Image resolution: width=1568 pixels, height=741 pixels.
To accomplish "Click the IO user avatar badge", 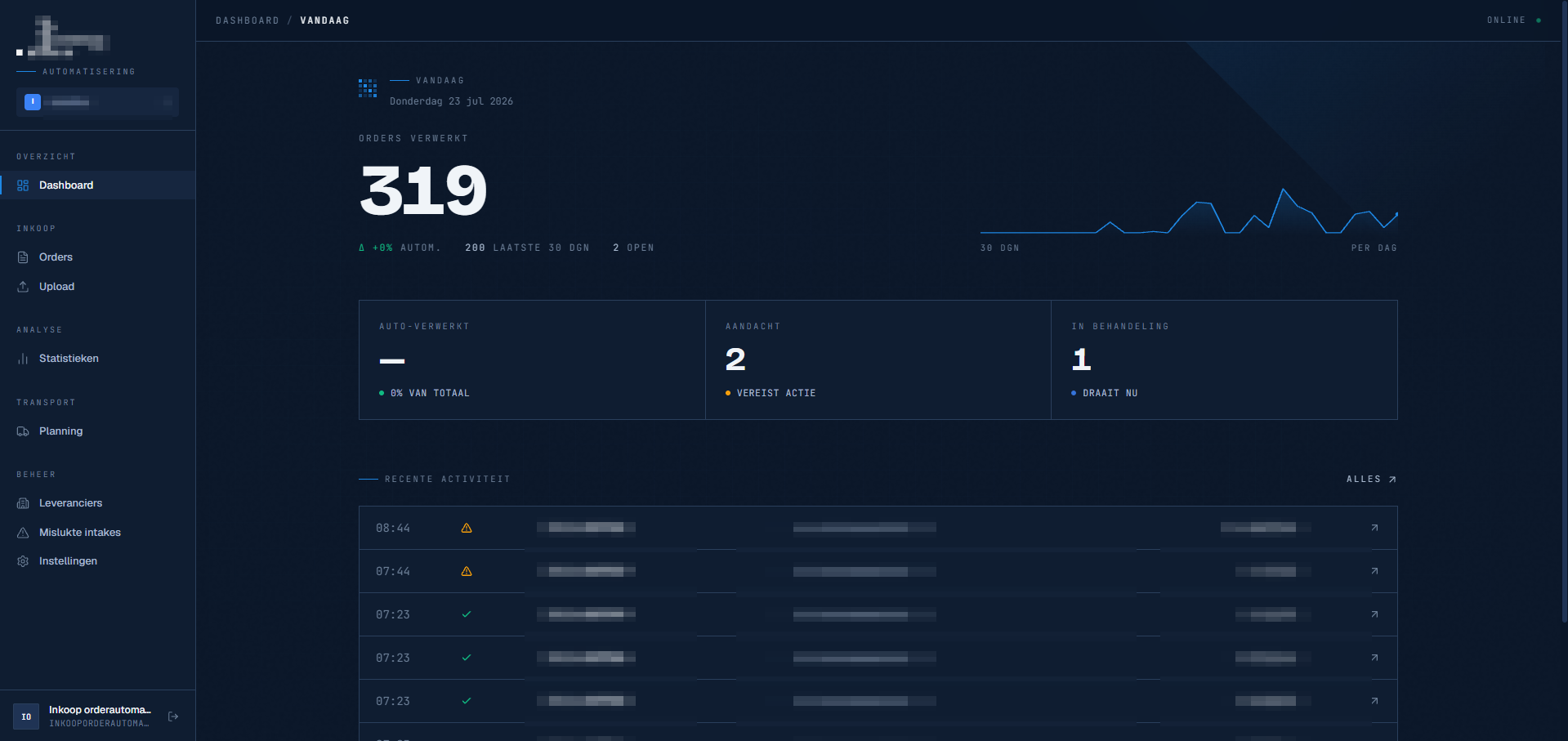I will (26, 716).
